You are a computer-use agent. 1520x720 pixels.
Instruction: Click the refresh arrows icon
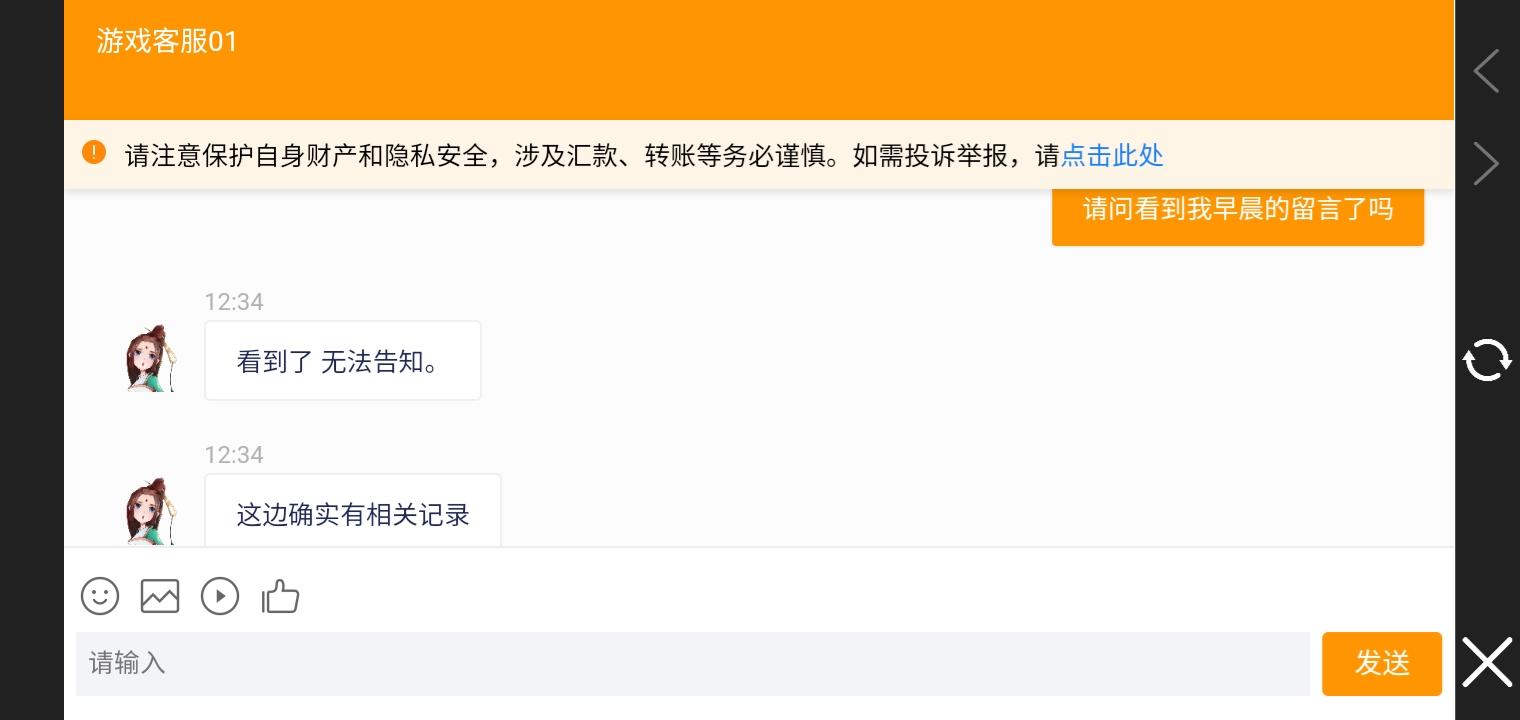(1487, 360)
